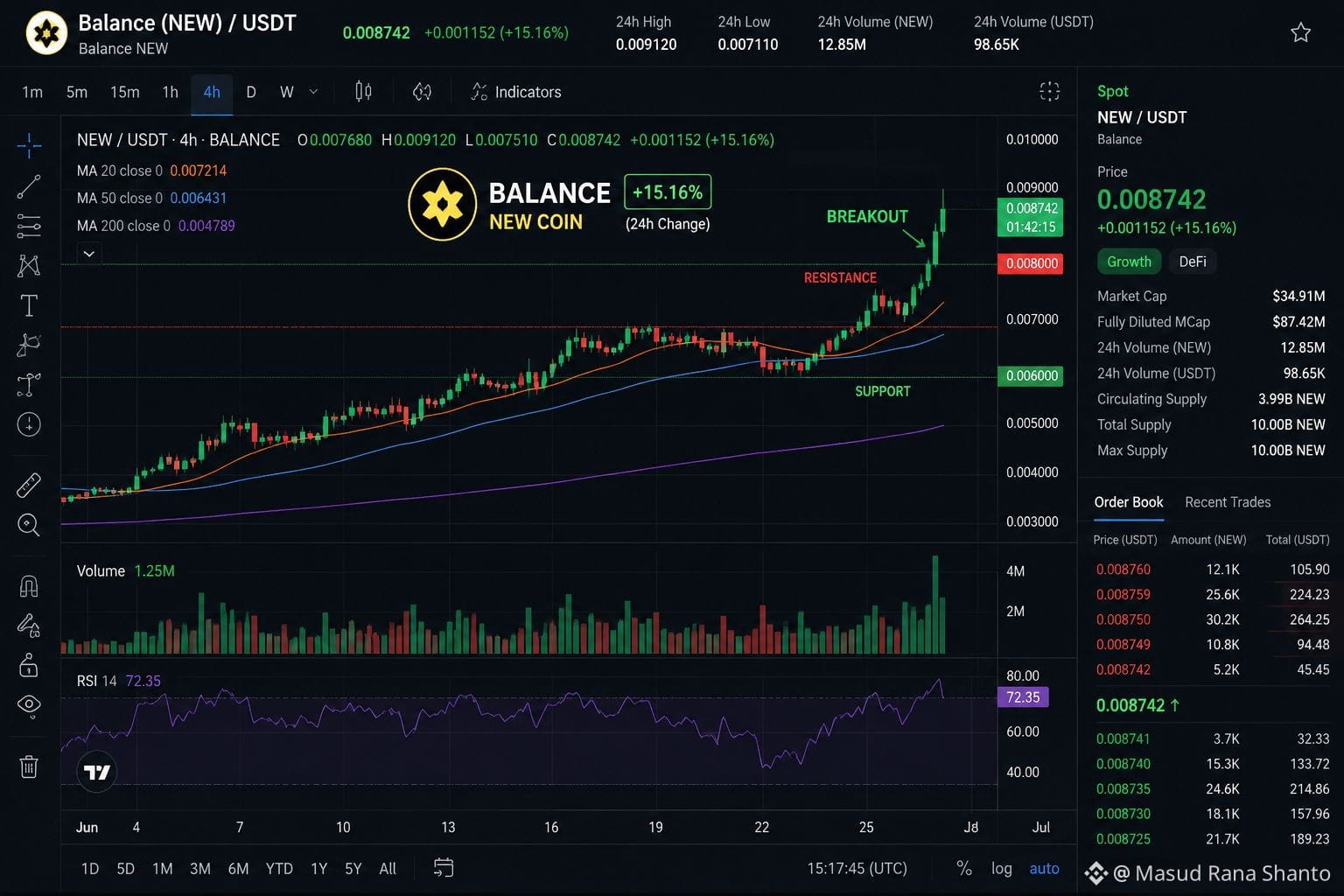1344x896 pixels.
Task: Expand more timeframes dropdown arrow
Action: [314, 92]
